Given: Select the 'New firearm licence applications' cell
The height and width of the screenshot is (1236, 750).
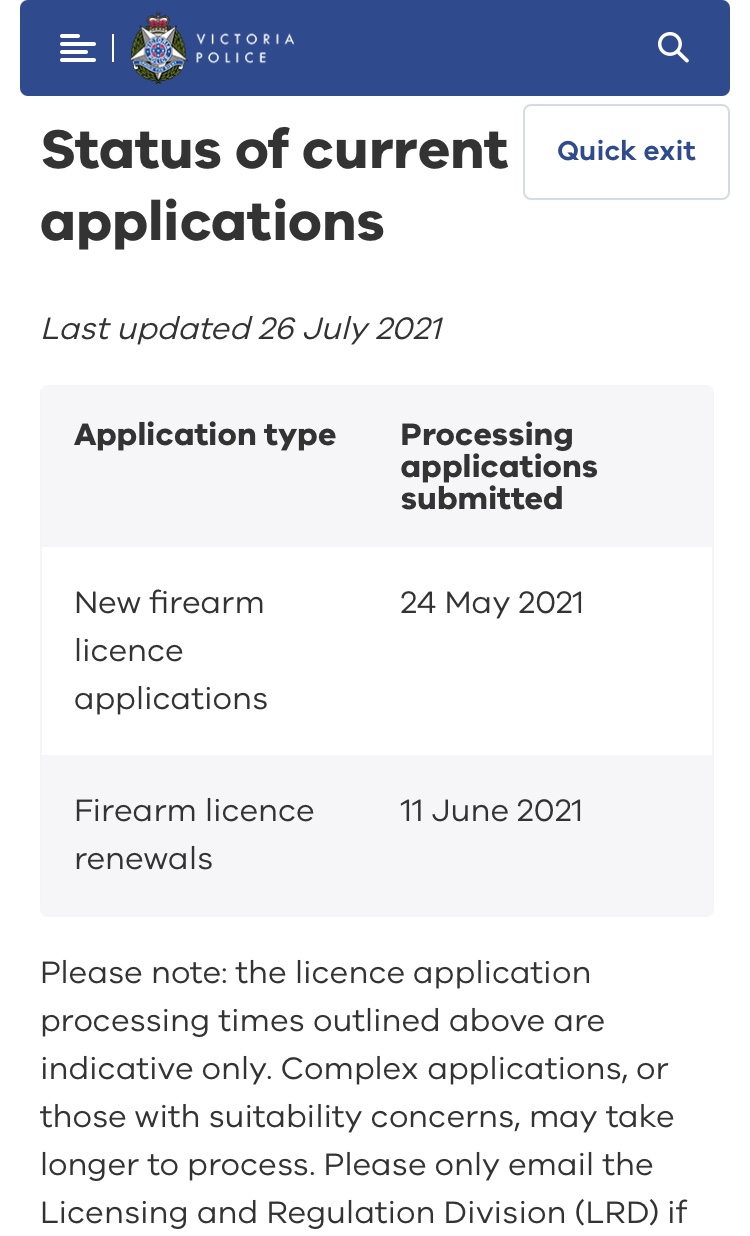Looking at the screenshot, I should [x=170, y=650].
